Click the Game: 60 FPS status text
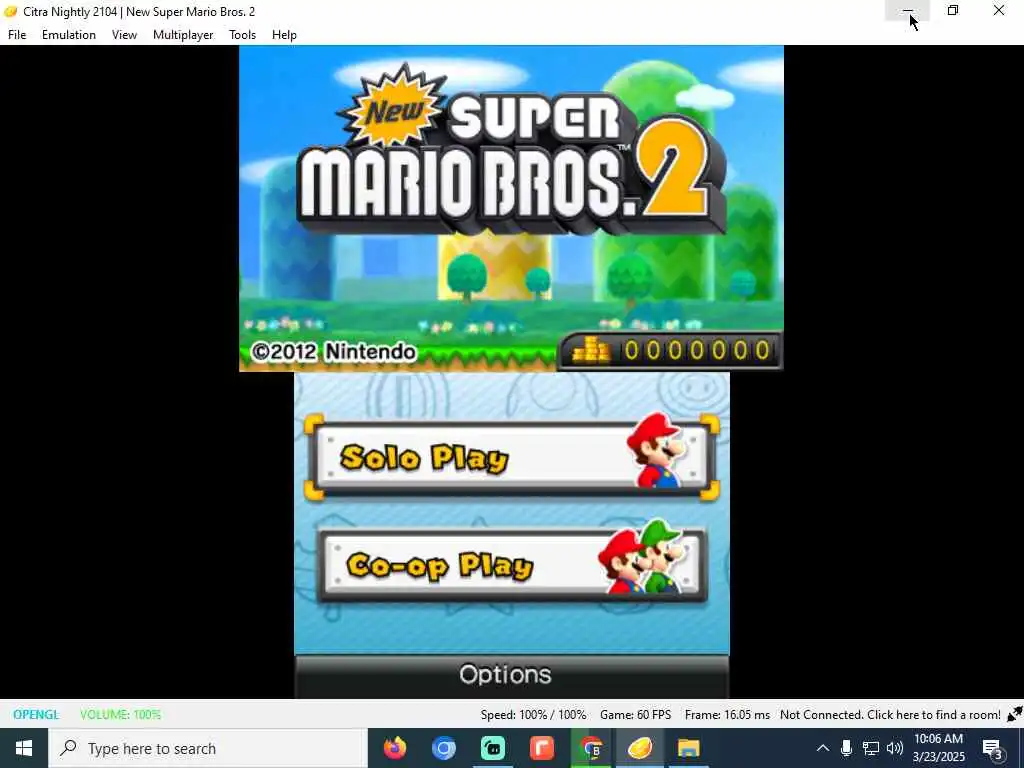The image size is (1024, 768). 635,714
